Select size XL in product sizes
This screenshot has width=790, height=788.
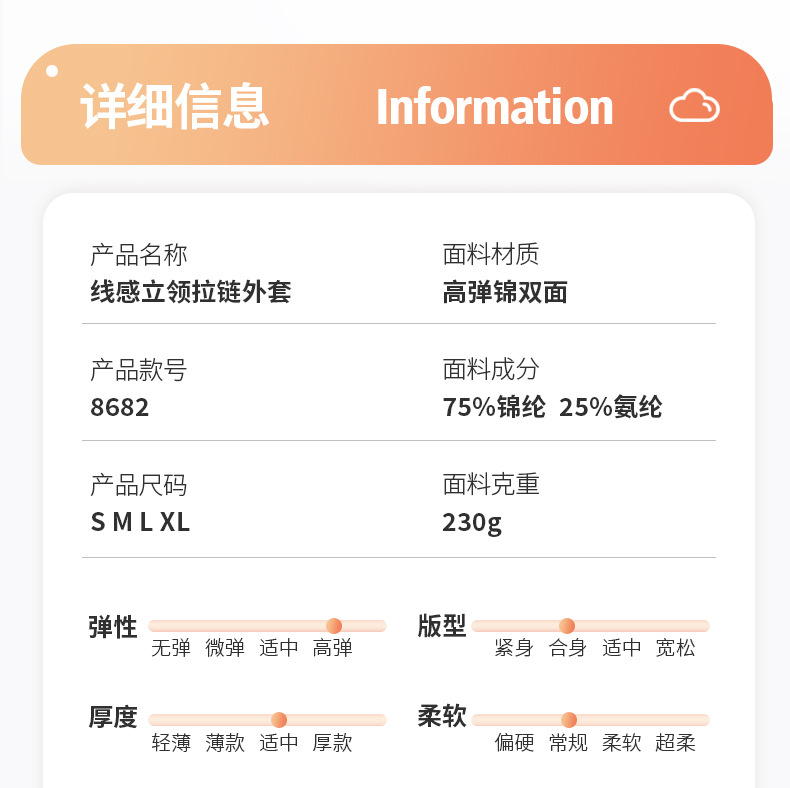click(175, 522)
